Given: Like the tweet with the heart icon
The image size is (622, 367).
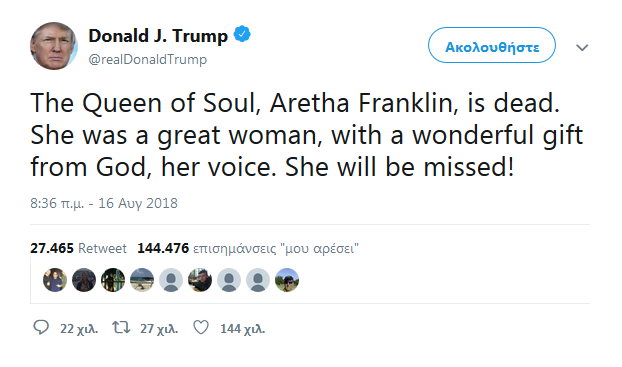Looking at the screenshot, I should pyautogui.click(x=201, y=328).
